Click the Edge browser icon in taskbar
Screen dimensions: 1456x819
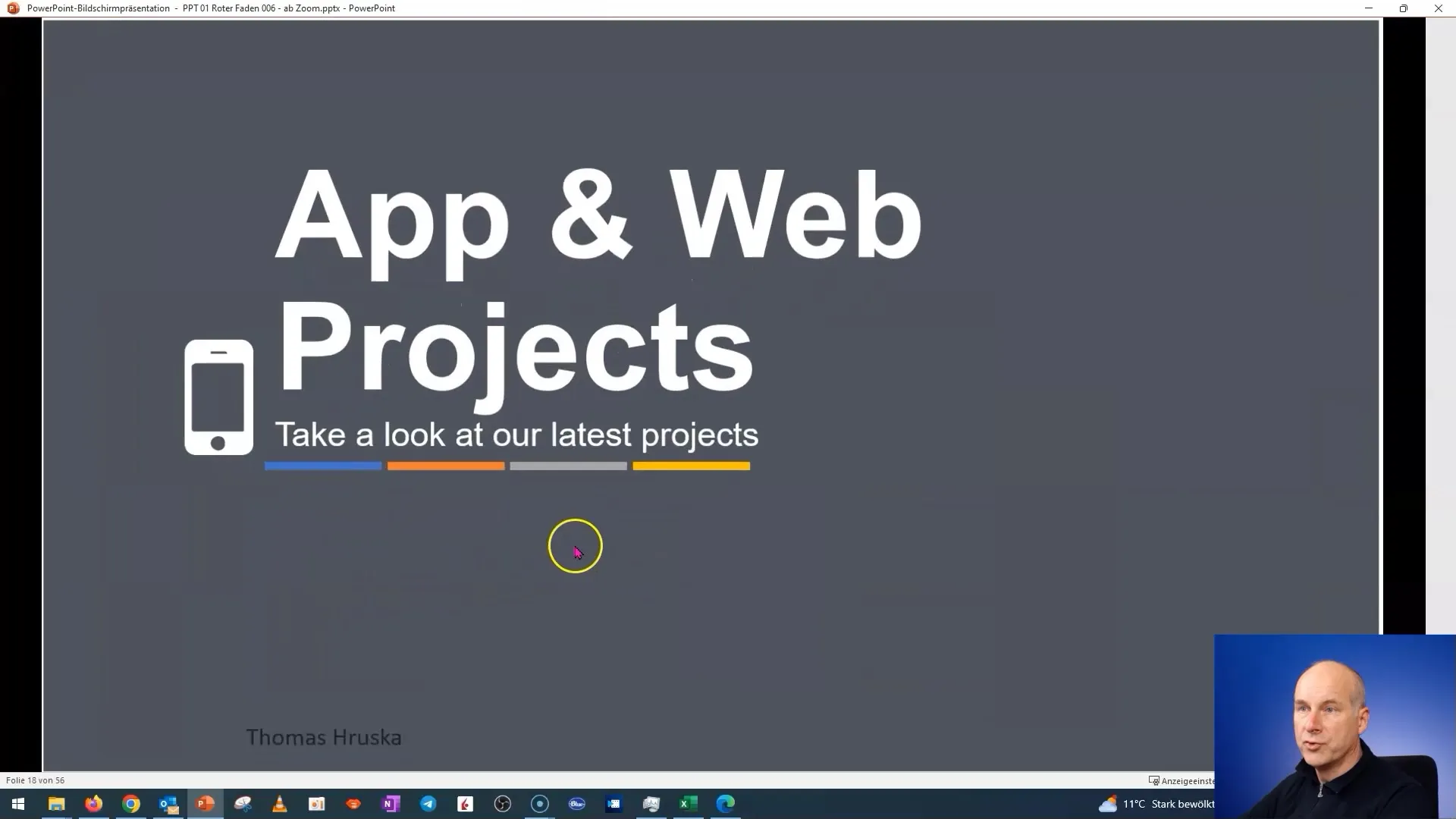coord(726,803)
